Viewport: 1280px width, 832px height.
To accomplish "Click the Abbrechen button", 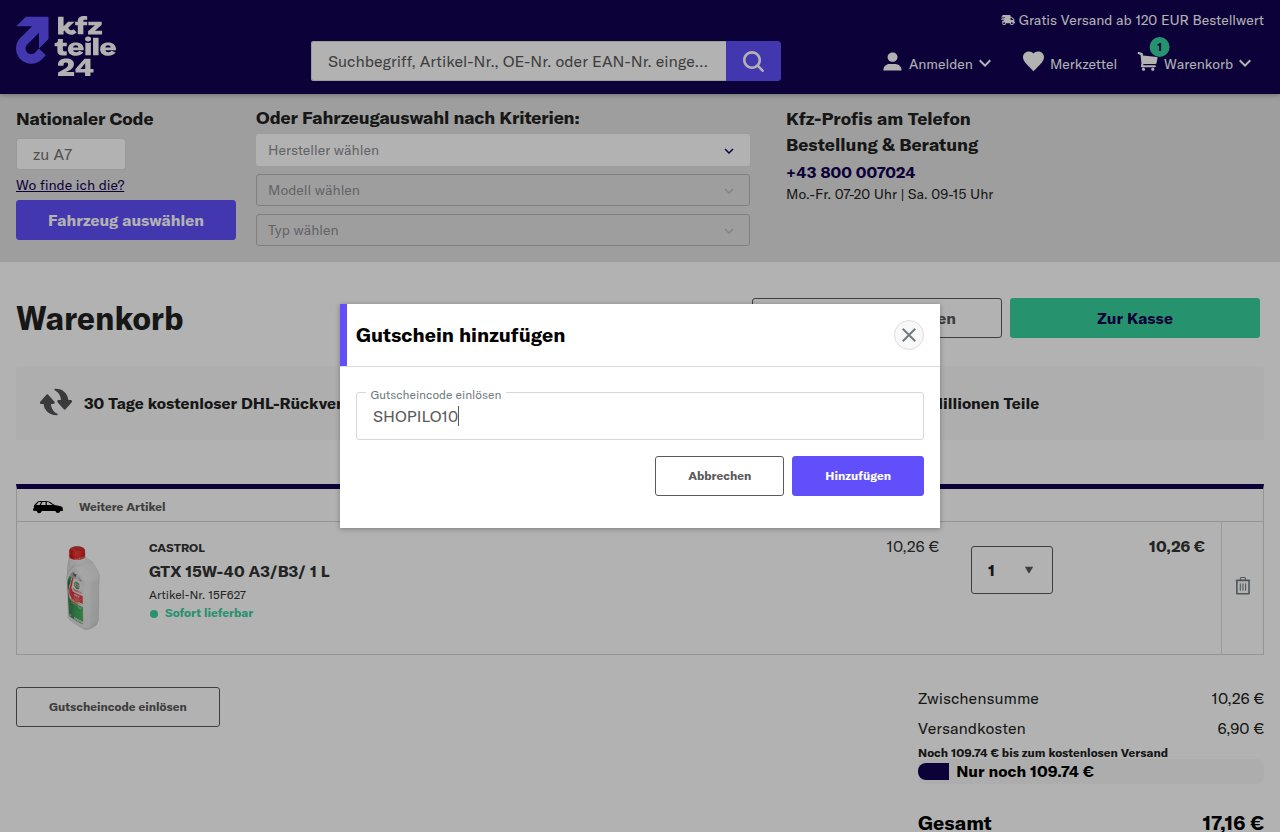I will coord(719,476).
